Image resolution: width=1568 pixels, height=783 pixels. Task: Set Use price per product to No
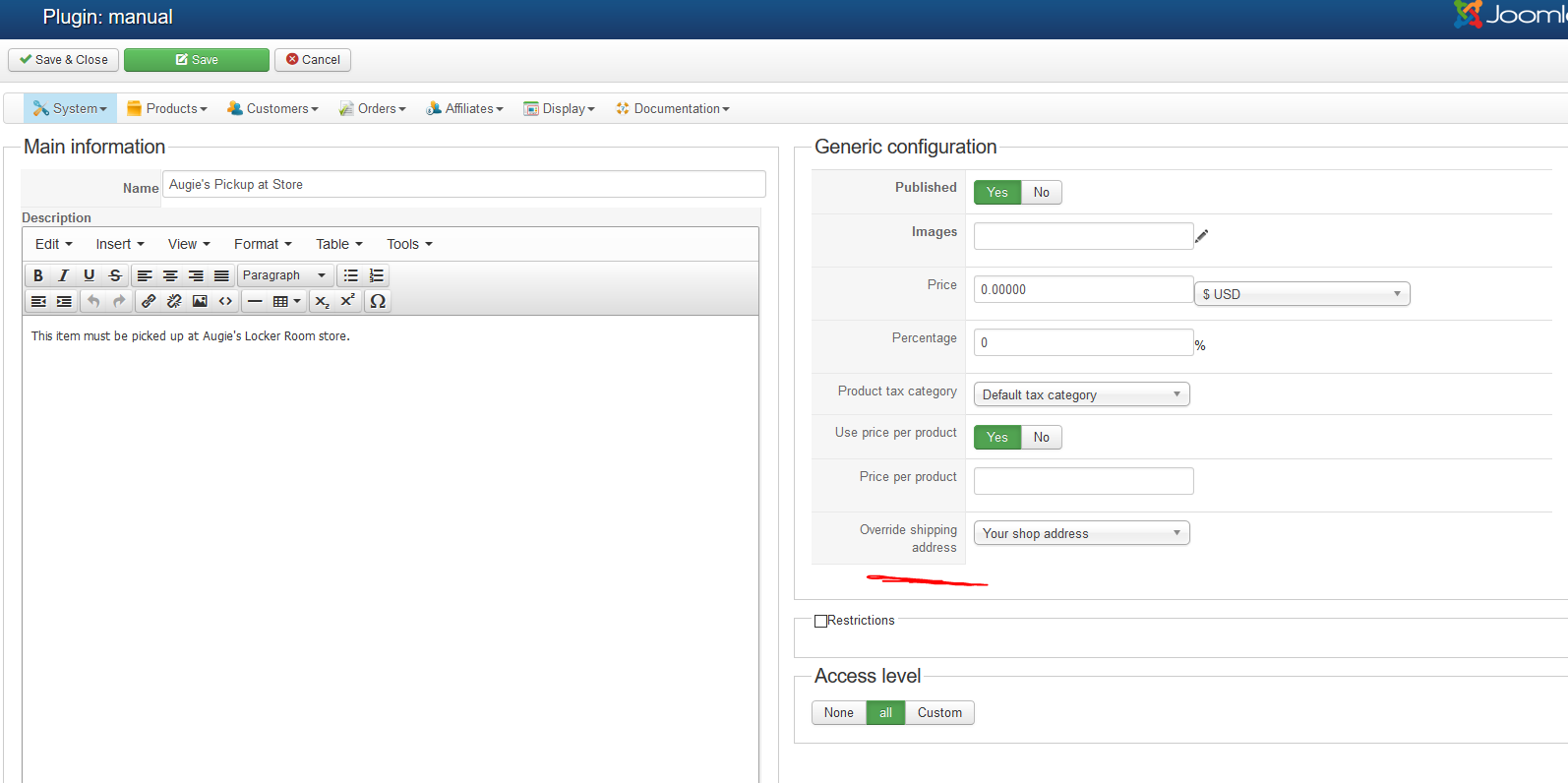[x=1041, y=438]
